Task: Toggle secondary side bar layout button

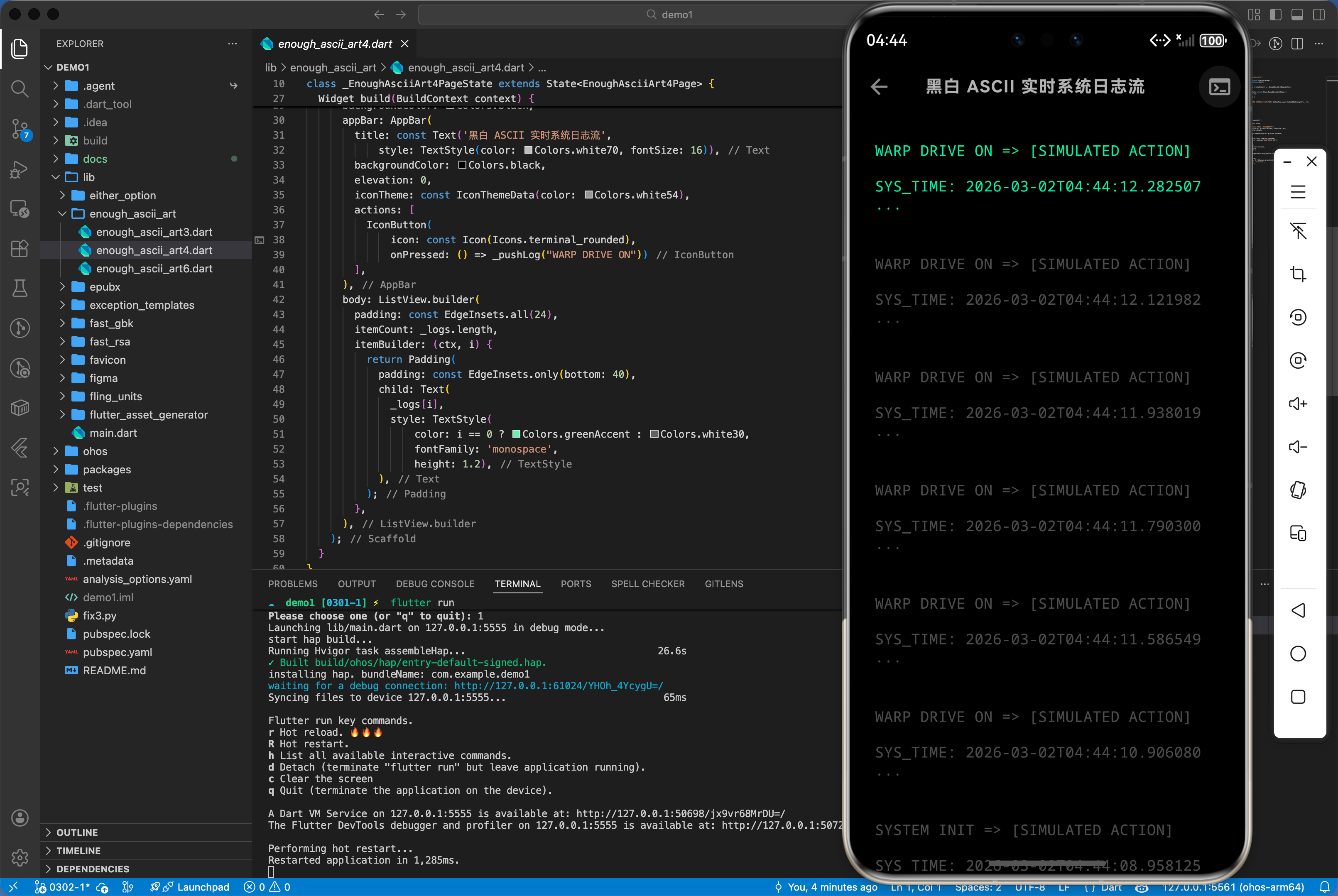Action: 1318,14
